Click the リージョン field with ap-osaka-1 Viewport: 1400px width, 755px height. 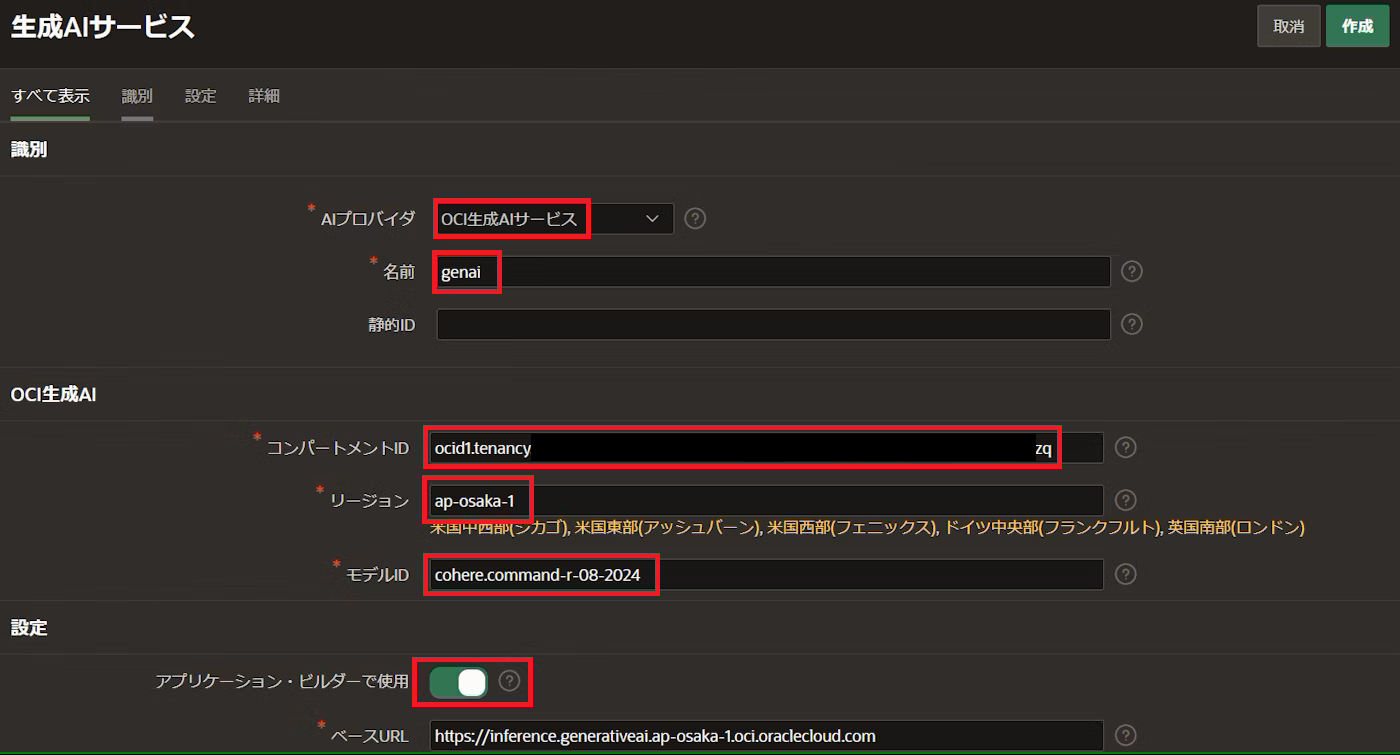point(766,500)
